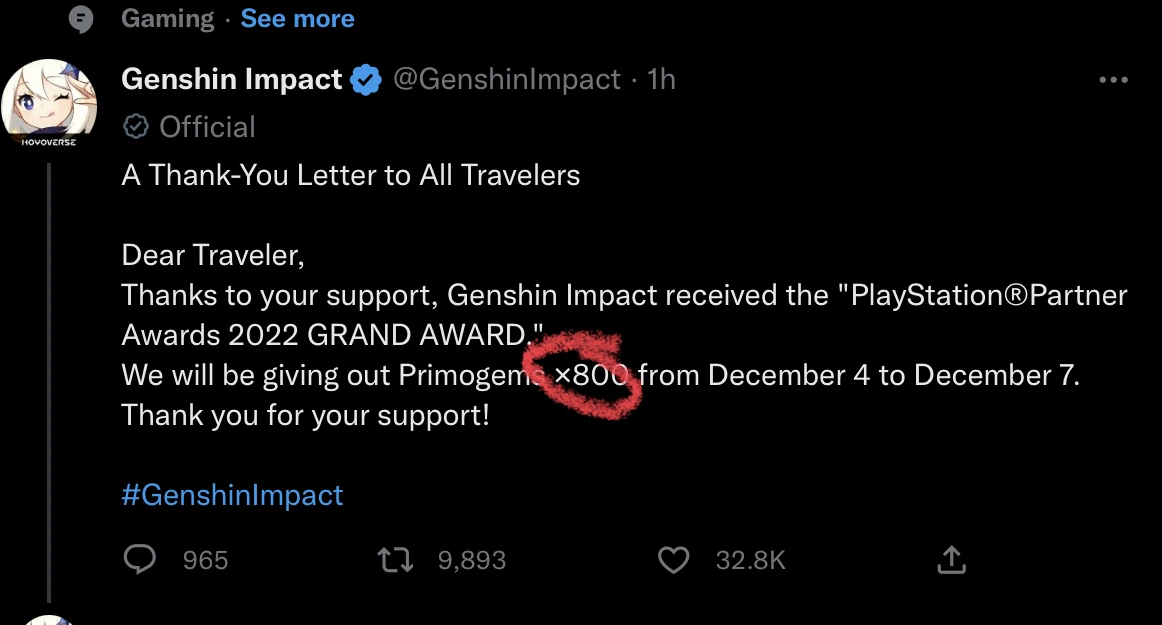
Task: Open the Genshin Impact display name
Action: coord(231,80)
